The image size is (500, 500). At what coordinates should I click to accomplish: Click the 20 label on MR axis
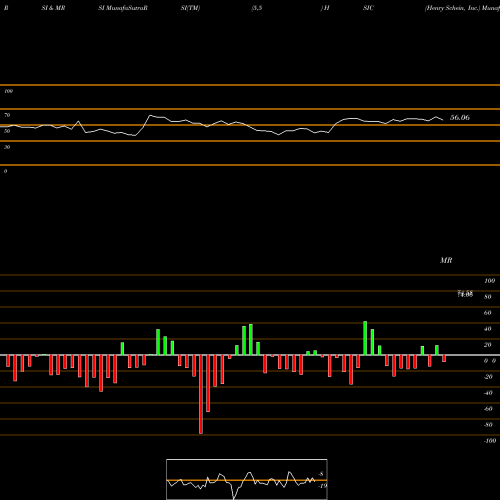pyautogui.click(x=488, y=345)
